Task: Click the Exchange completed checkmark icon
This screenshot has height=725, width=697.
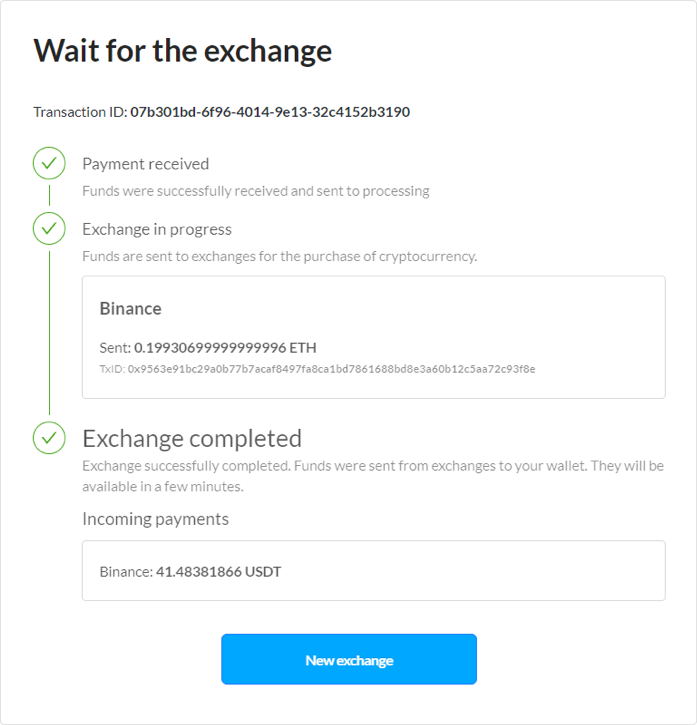Action: tap(49, 437)
